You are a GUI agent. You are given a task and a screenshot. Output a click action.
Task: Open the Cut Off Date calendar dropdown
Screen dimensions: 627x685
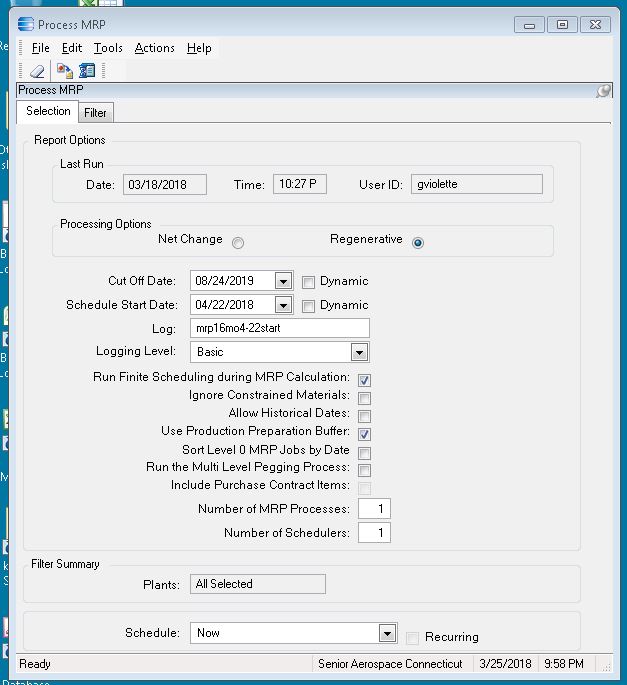(283, 281)
